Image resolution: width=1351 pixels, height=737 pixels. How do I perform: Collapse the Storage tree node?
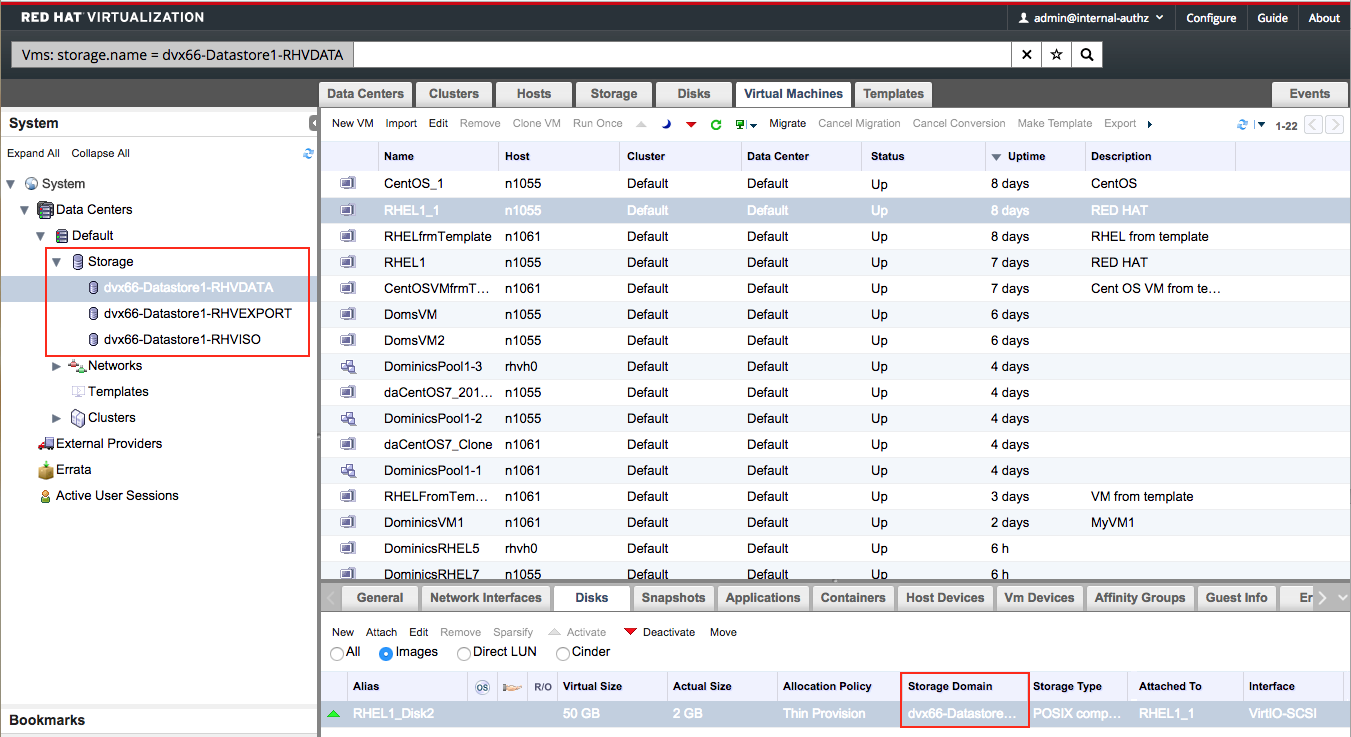57,262
